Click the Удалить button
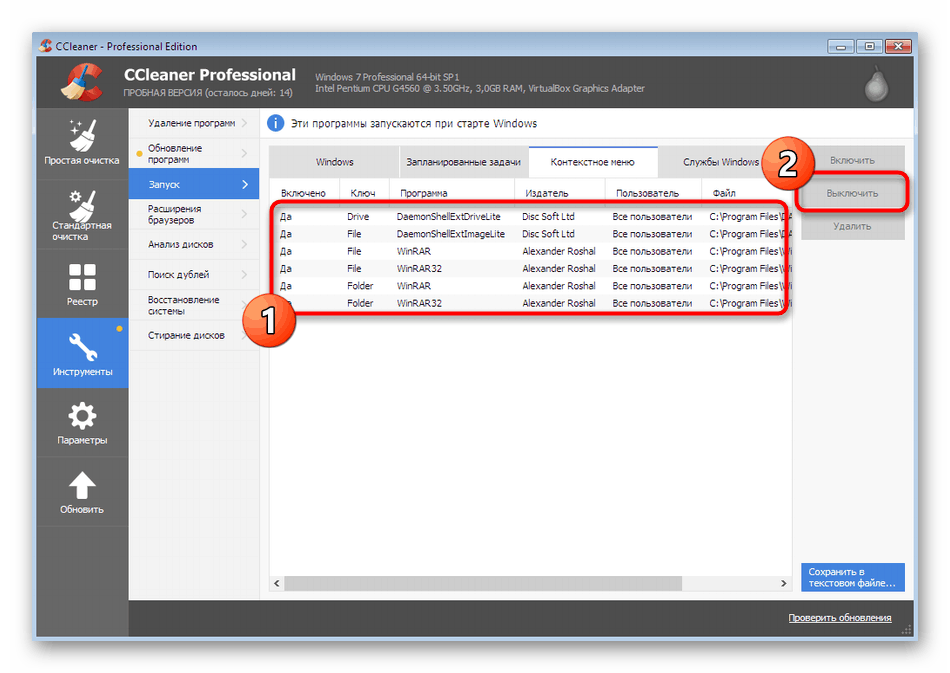The image size is (950, 673). point(852,226)
